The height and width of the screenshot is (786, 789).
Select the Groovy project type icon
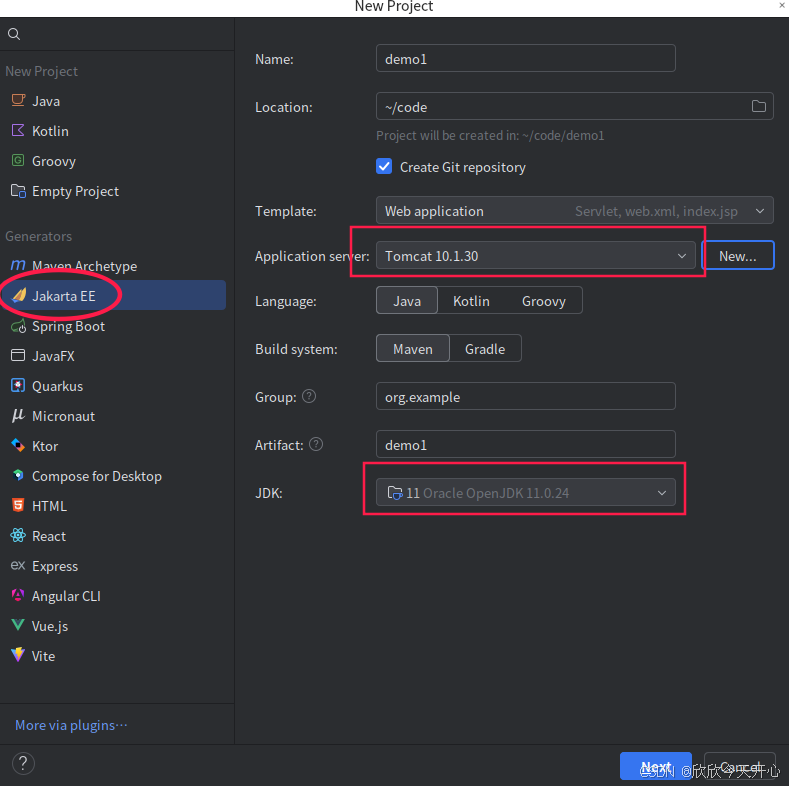tap(18, 161)
